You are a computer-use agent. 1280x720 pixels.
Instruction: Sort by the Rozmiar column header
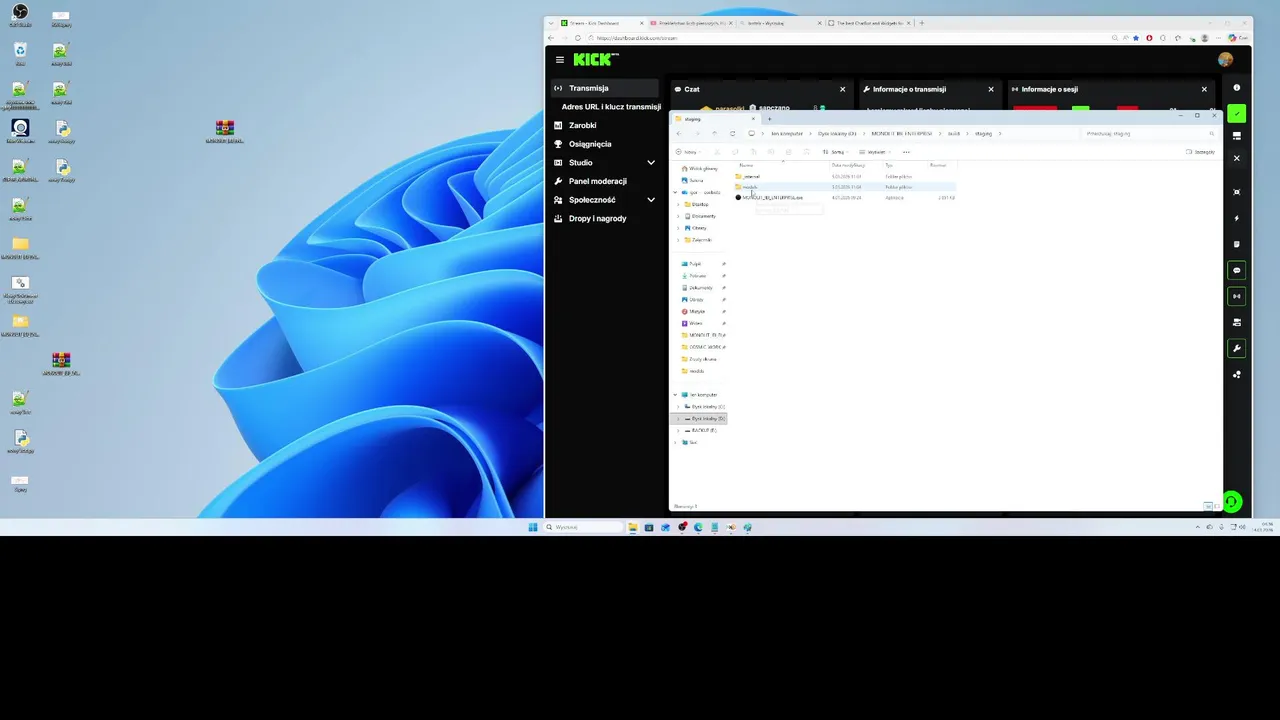coord(938,165)
